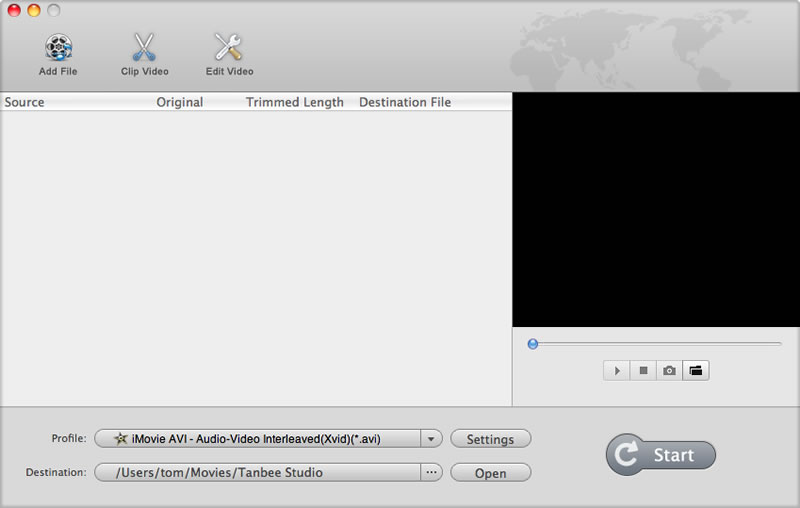Minimize the window with the yellow button
Image resolution: width=800 pixels, height=508 pixels.
[34, 10]
